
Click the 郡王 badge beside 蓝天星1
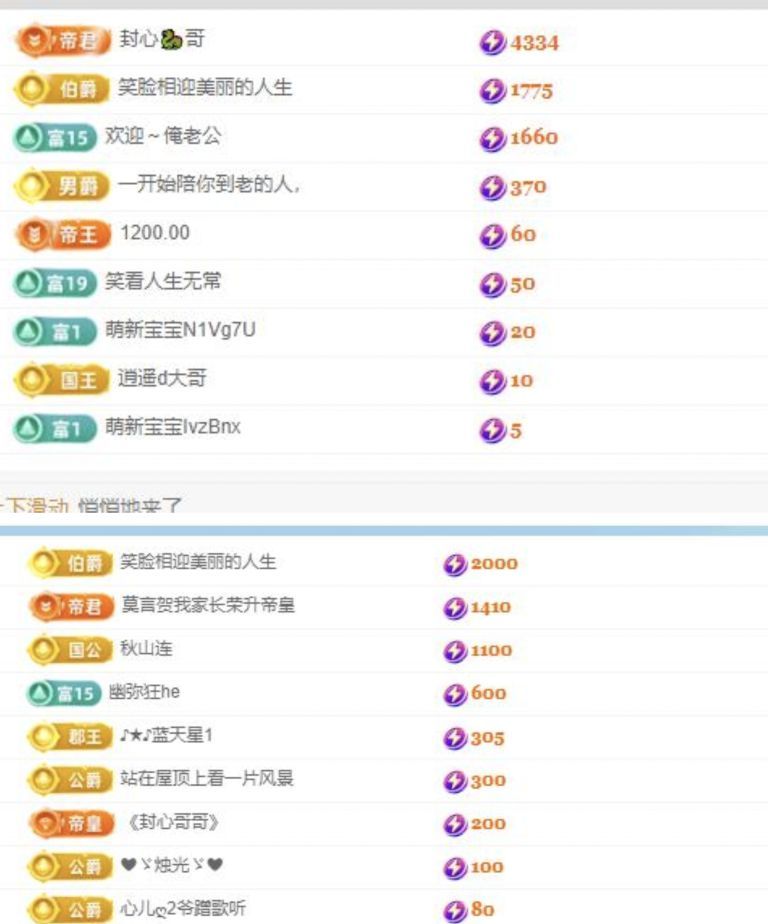point(70,737)
